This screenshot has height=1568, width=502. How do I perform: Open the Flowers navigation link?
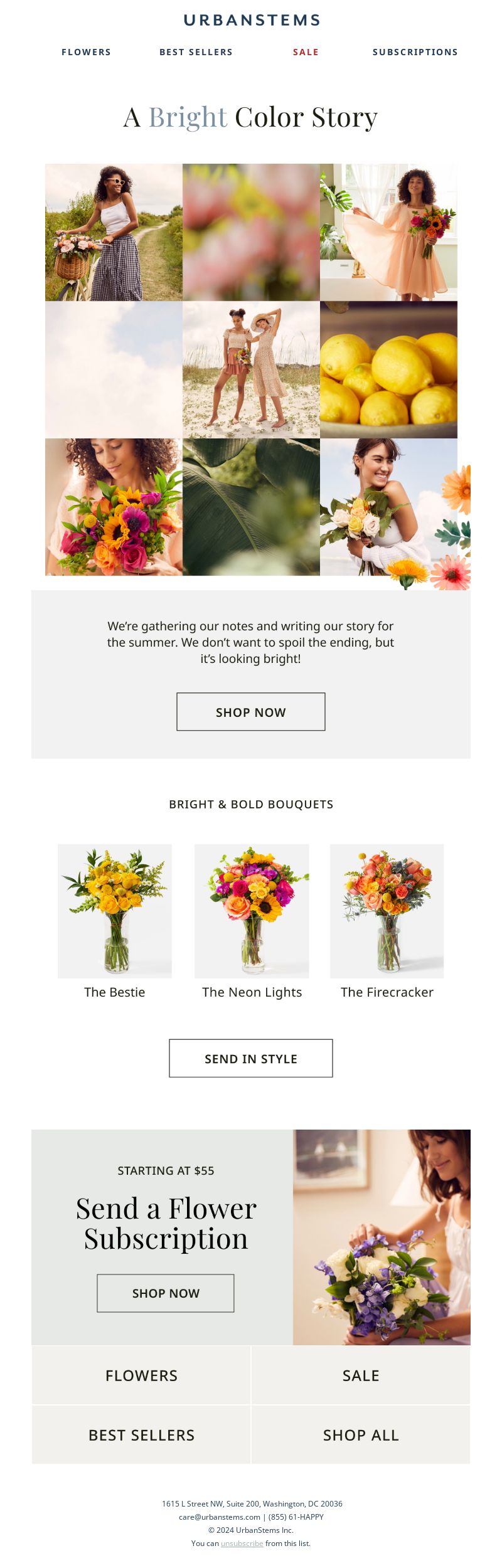point(86,52)
